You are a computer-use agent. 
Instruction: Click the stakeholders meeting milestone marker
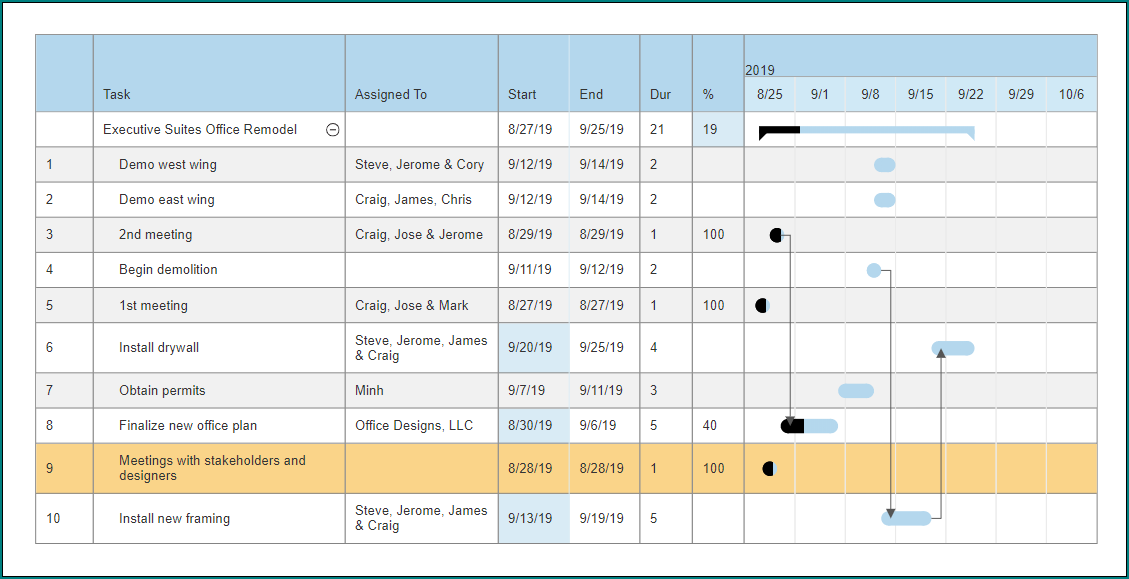[769, 470]
